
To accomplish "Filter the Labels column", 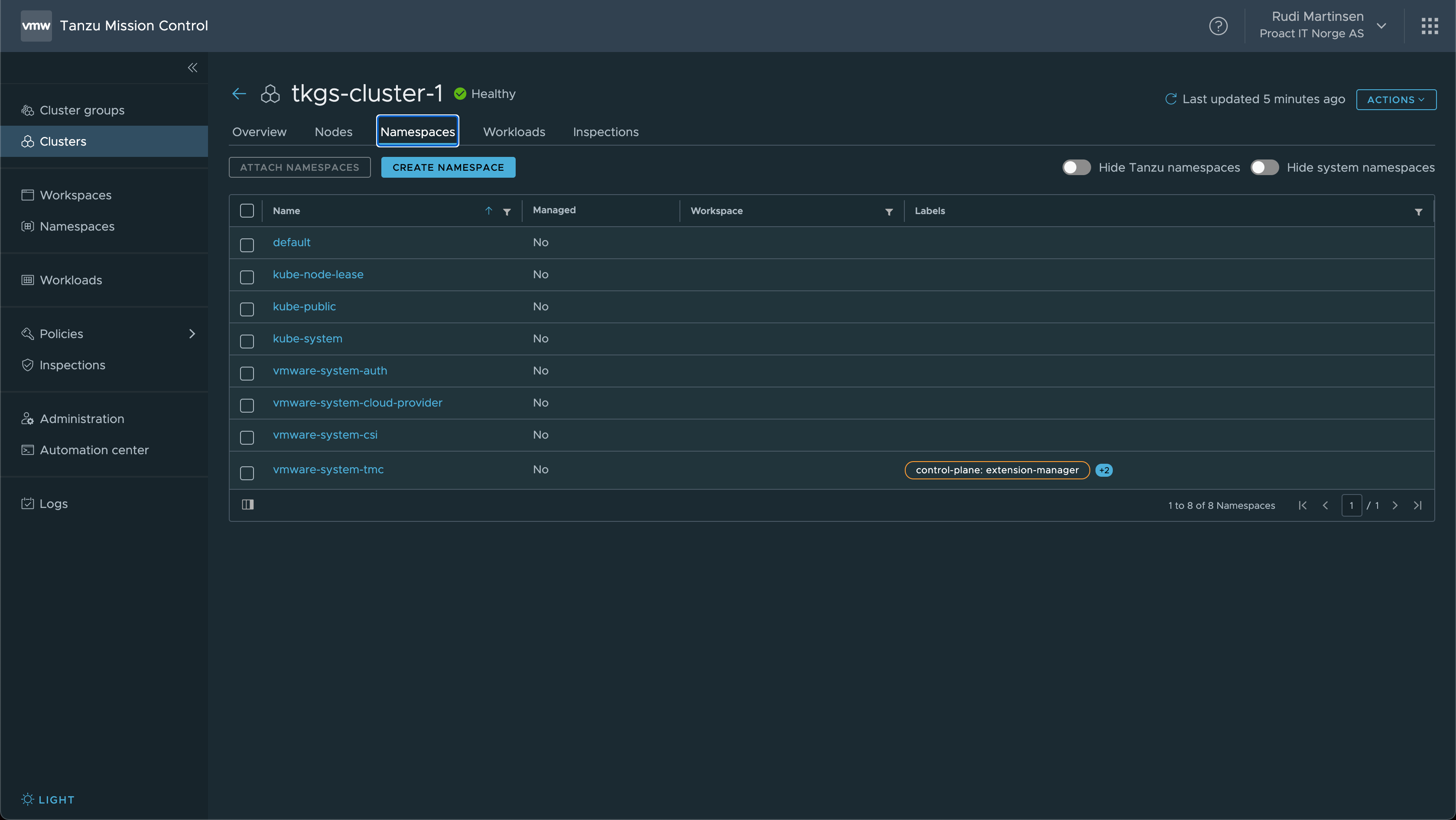I will [1418, 212].
